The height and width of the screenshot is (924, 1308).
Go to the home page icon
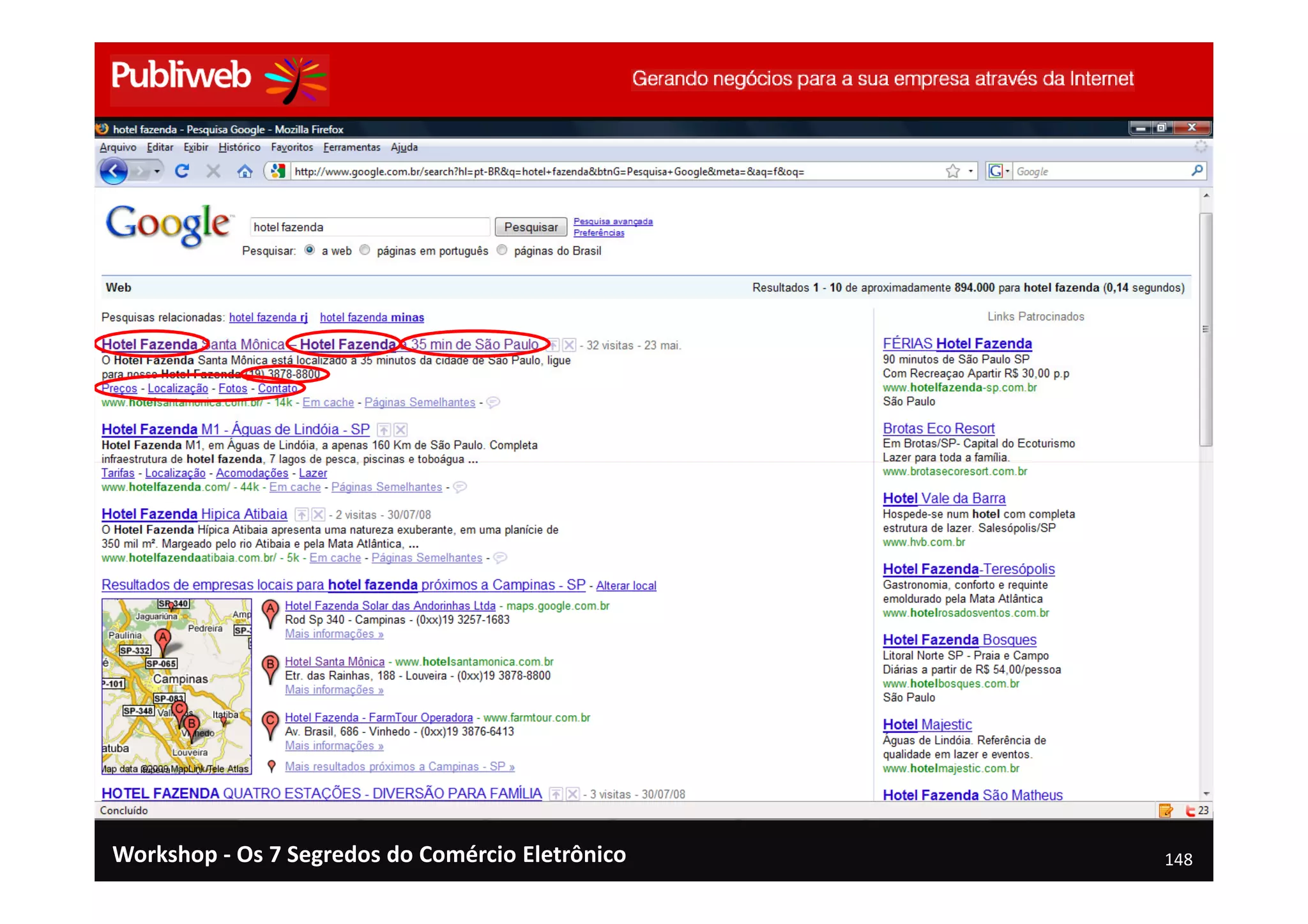[x=245, y=171]
